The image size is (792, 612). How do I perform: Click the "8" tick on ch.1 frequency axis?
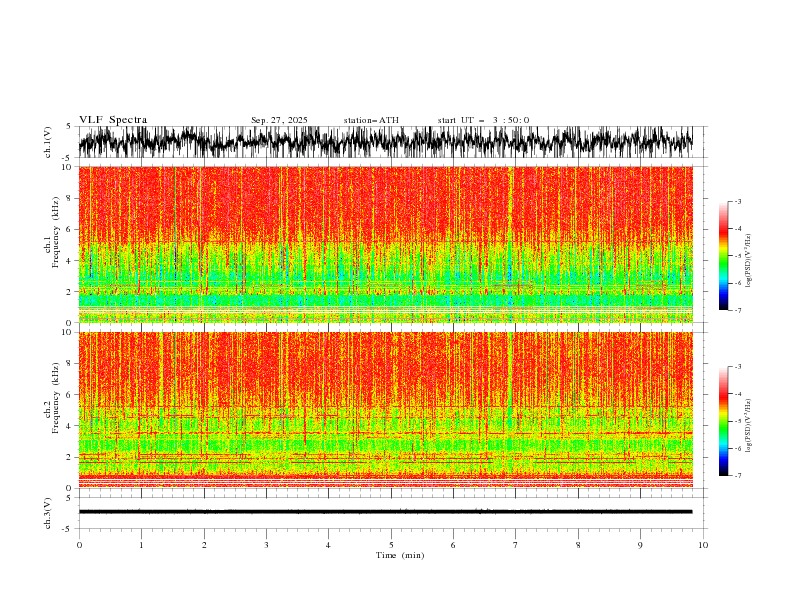click(x=69, y=198)
